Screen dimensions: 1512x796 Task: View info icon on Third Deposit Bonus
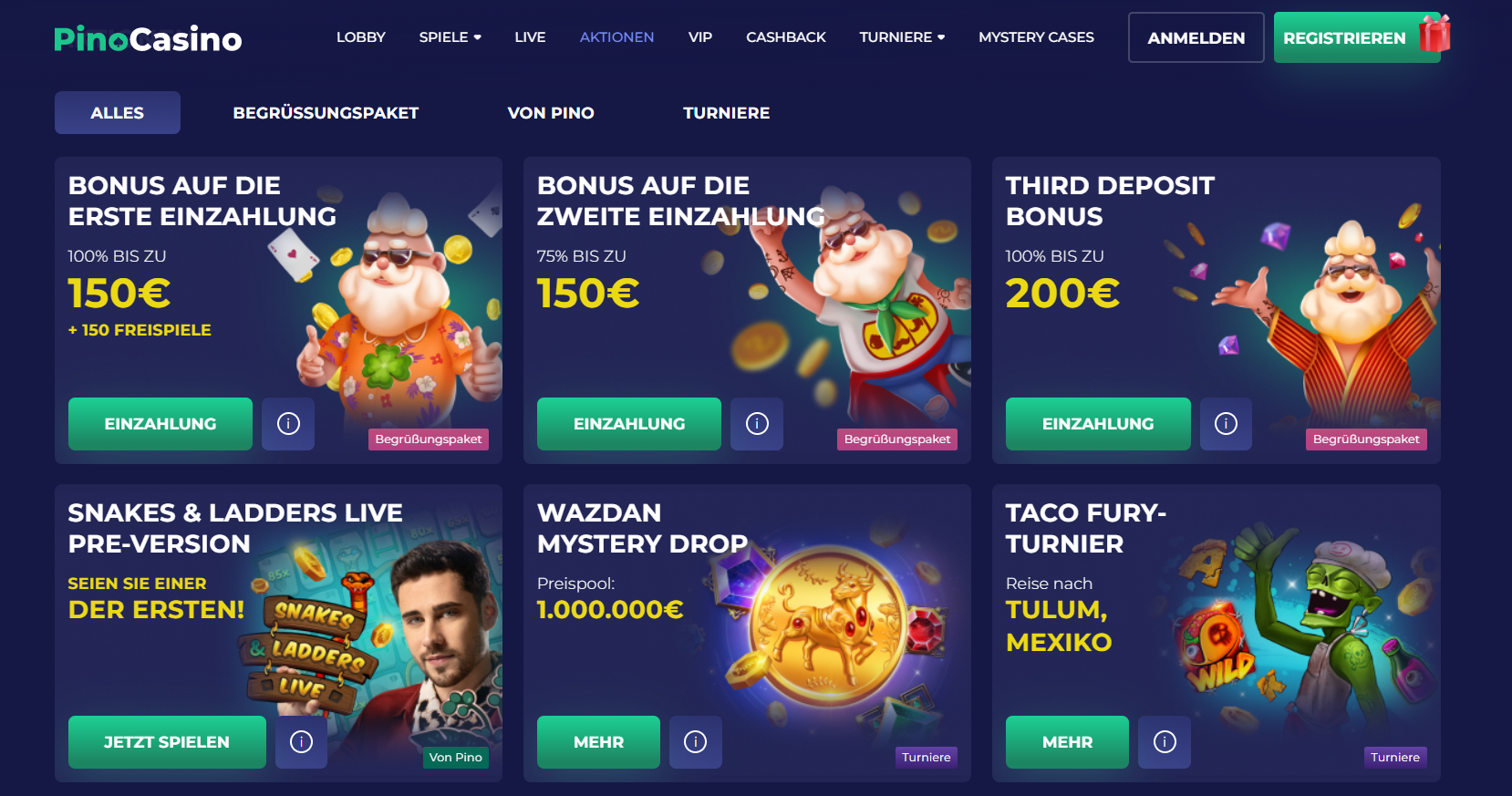point(1226,424)
